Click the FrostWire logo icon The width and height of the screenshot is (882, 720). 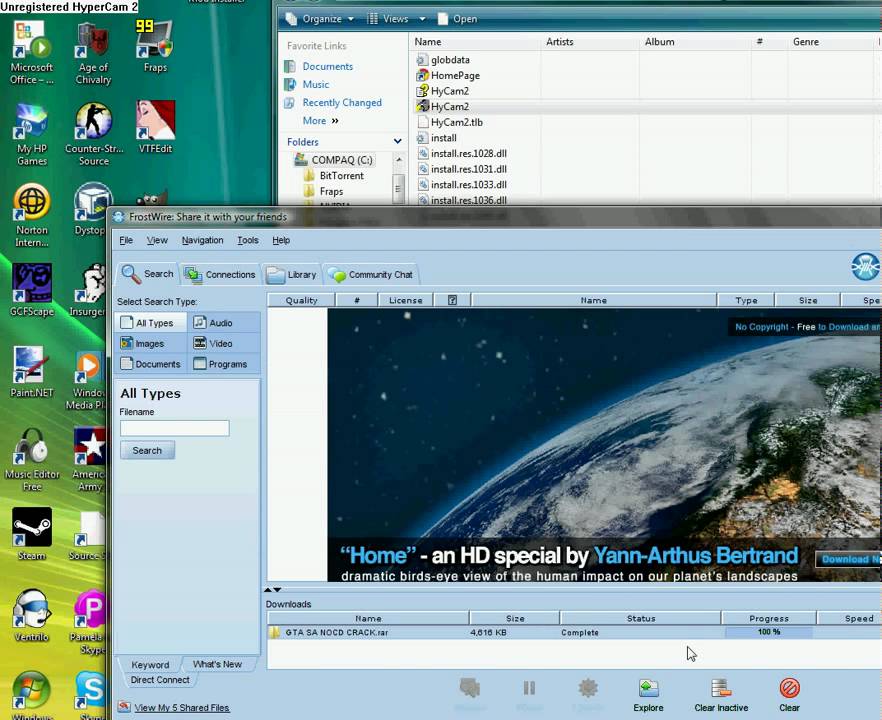(x=865, y=267)
